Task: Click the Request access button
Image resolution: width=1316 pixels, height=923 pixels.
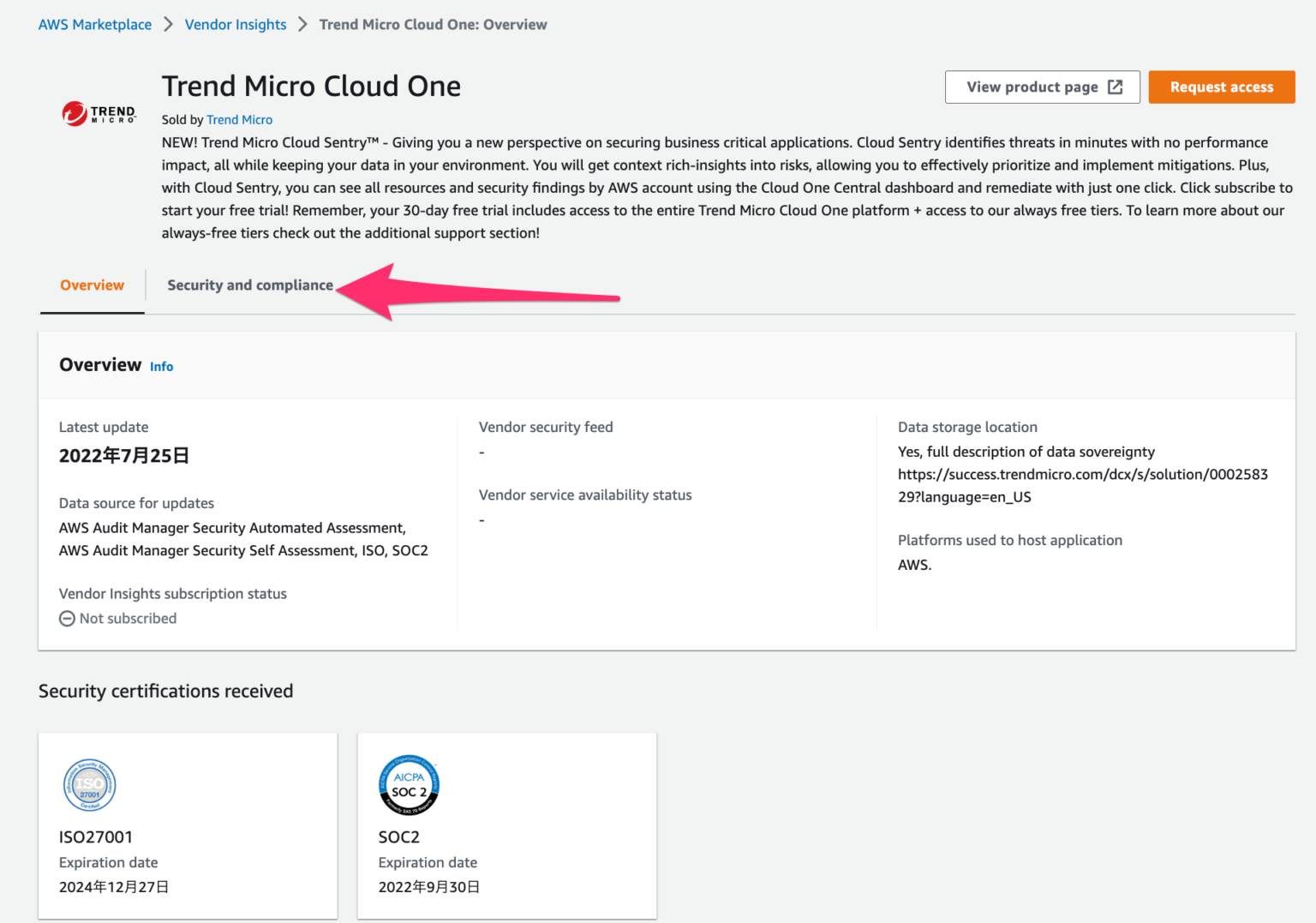Action: point(1221,87)
